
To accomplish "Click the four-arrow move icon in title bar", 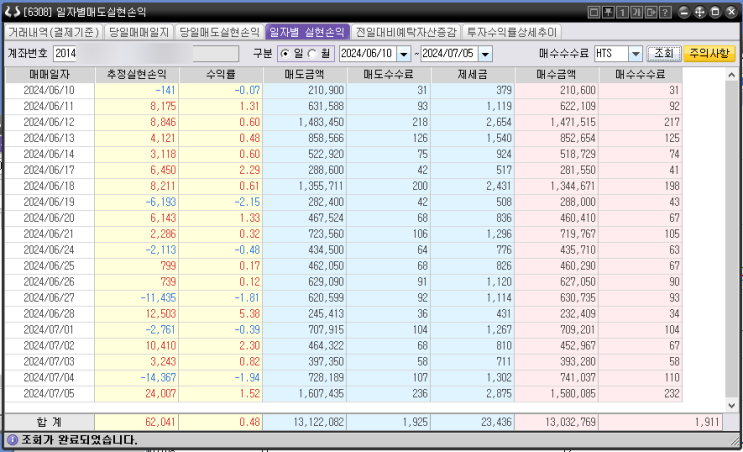I will tap(699, 12).
